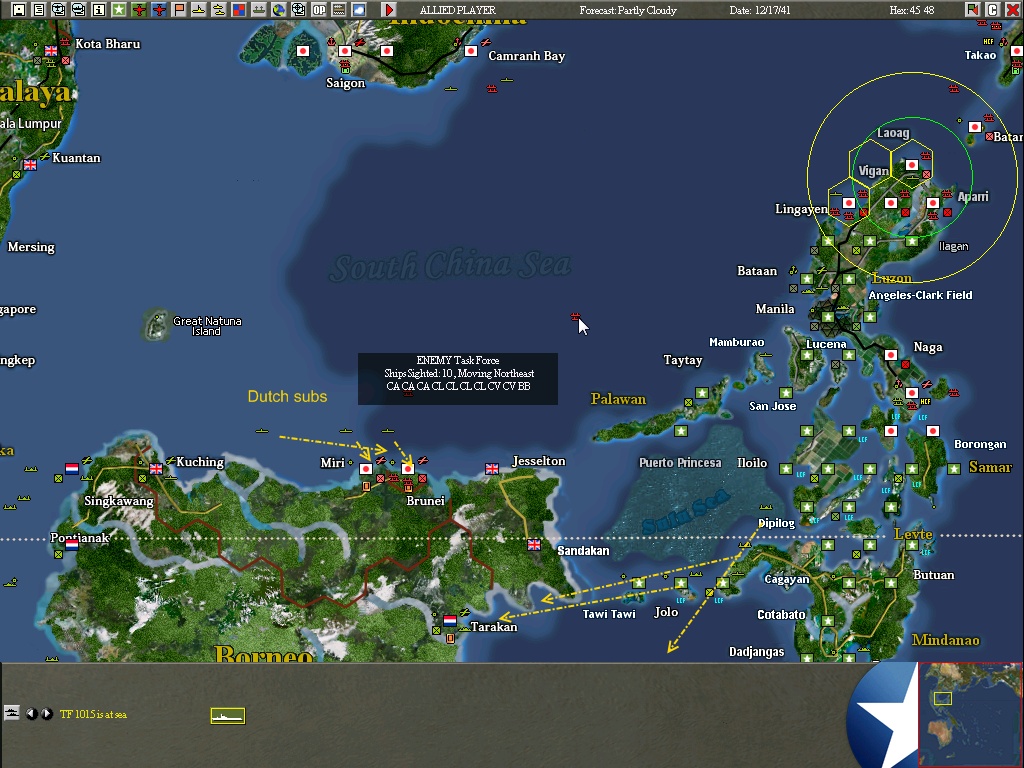Click the 'Dutch subs' annotation text
Viewport: 1024px width, 768px height.
pos(287,396)
